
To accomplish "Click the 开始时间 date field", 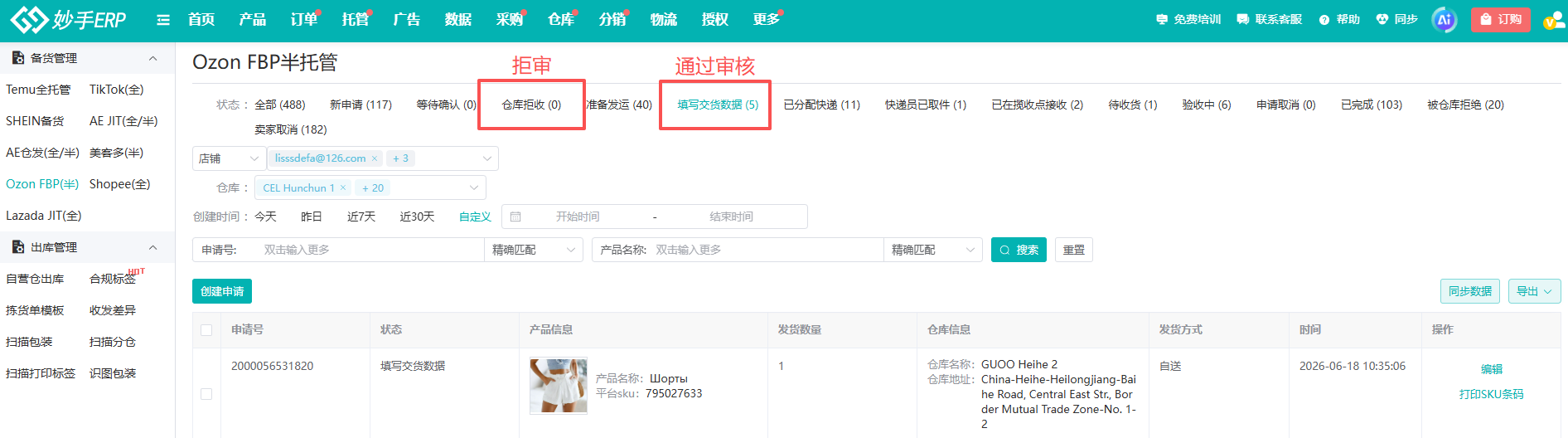I will [578, 217].
